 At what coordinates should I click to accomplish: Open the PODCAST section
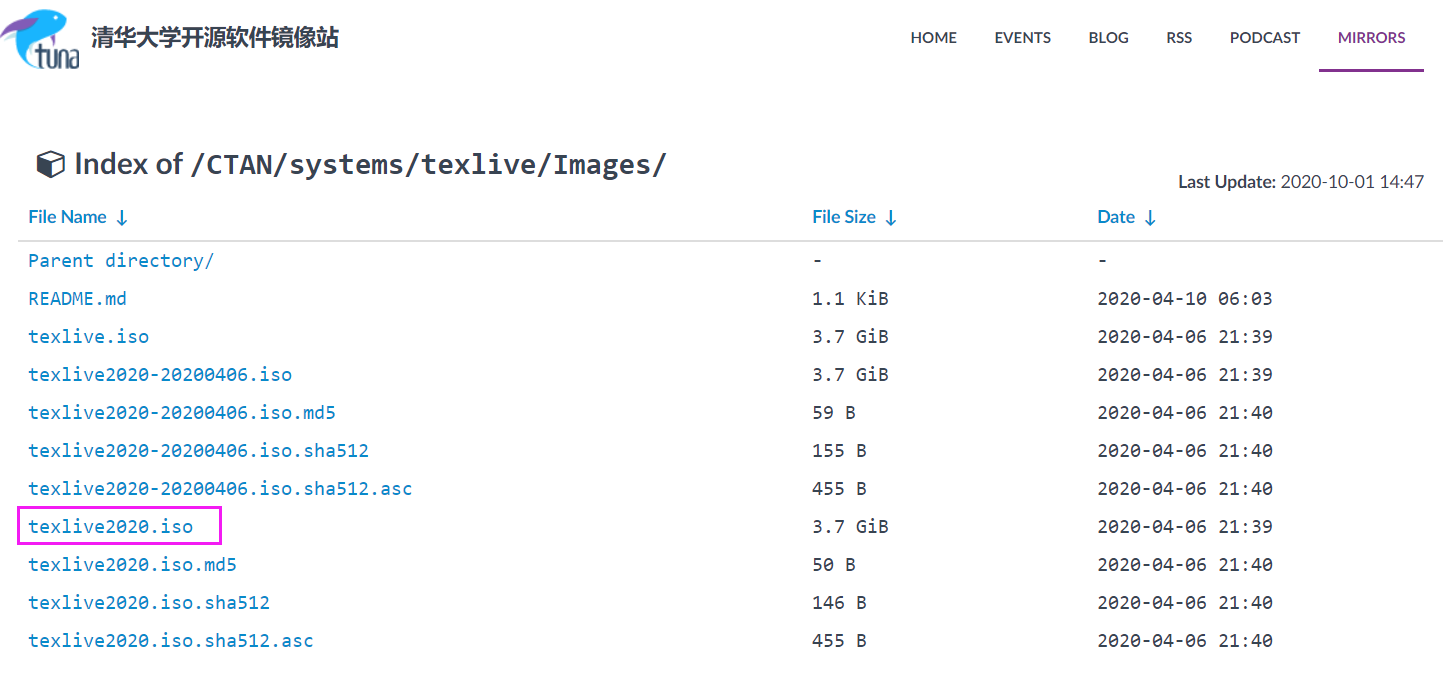click(1264, 38)
